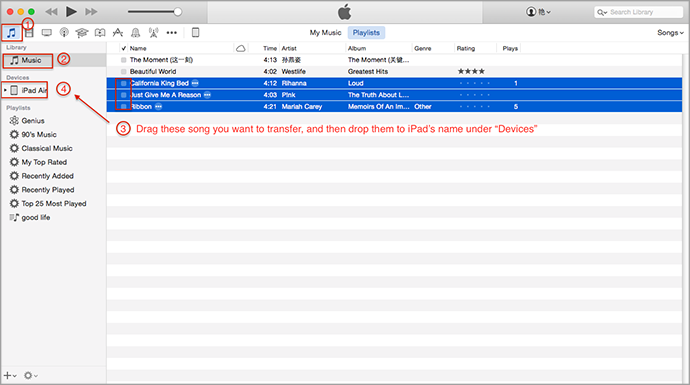The width and height of the screenshot is (690, 385).
Task: Select the song "The Moment" row name
Action: point(161,60)
